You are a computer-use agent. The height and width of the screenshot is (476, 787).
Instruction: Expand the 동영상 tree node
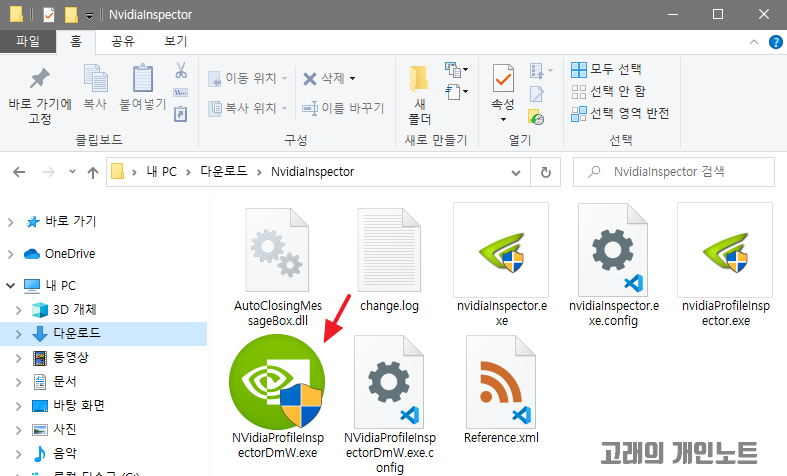point(19,358)
